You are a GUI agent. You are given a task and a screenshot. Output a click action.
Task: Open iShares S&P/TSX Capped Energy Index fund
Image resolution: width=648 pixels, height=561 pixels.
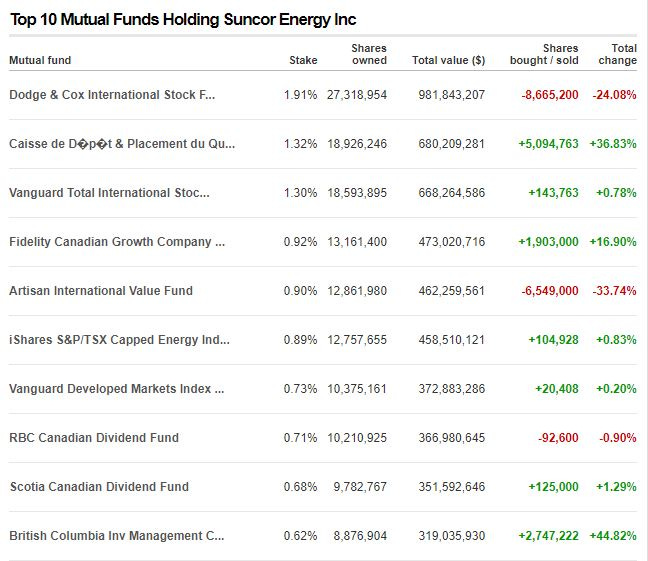click(x=119, y=340)
